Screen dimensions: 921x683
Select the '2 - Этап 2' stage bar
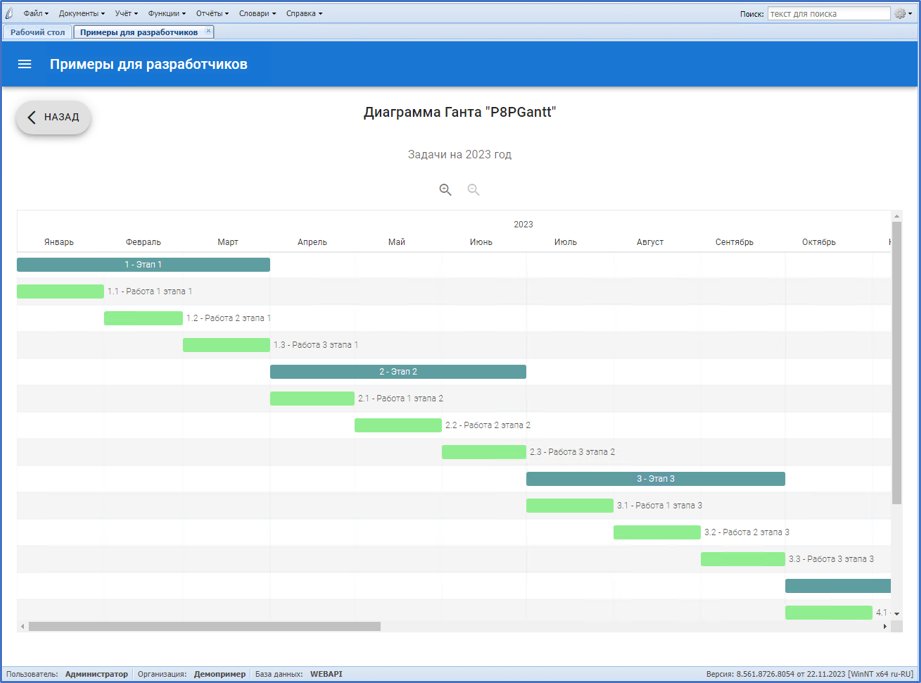point(398,372)
